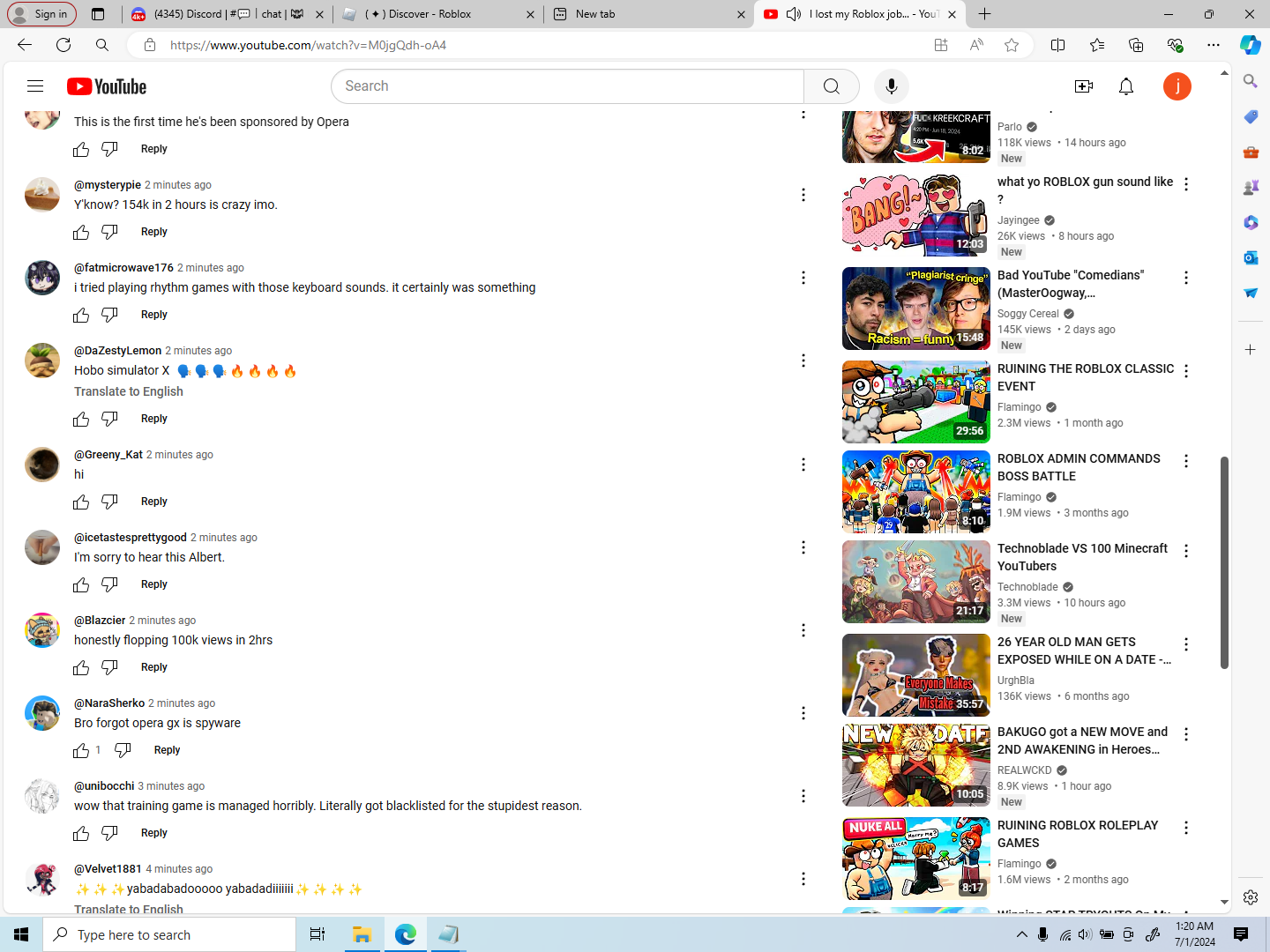
Task: Click the Windows taskbar search box
Action: tap(169, 934)
